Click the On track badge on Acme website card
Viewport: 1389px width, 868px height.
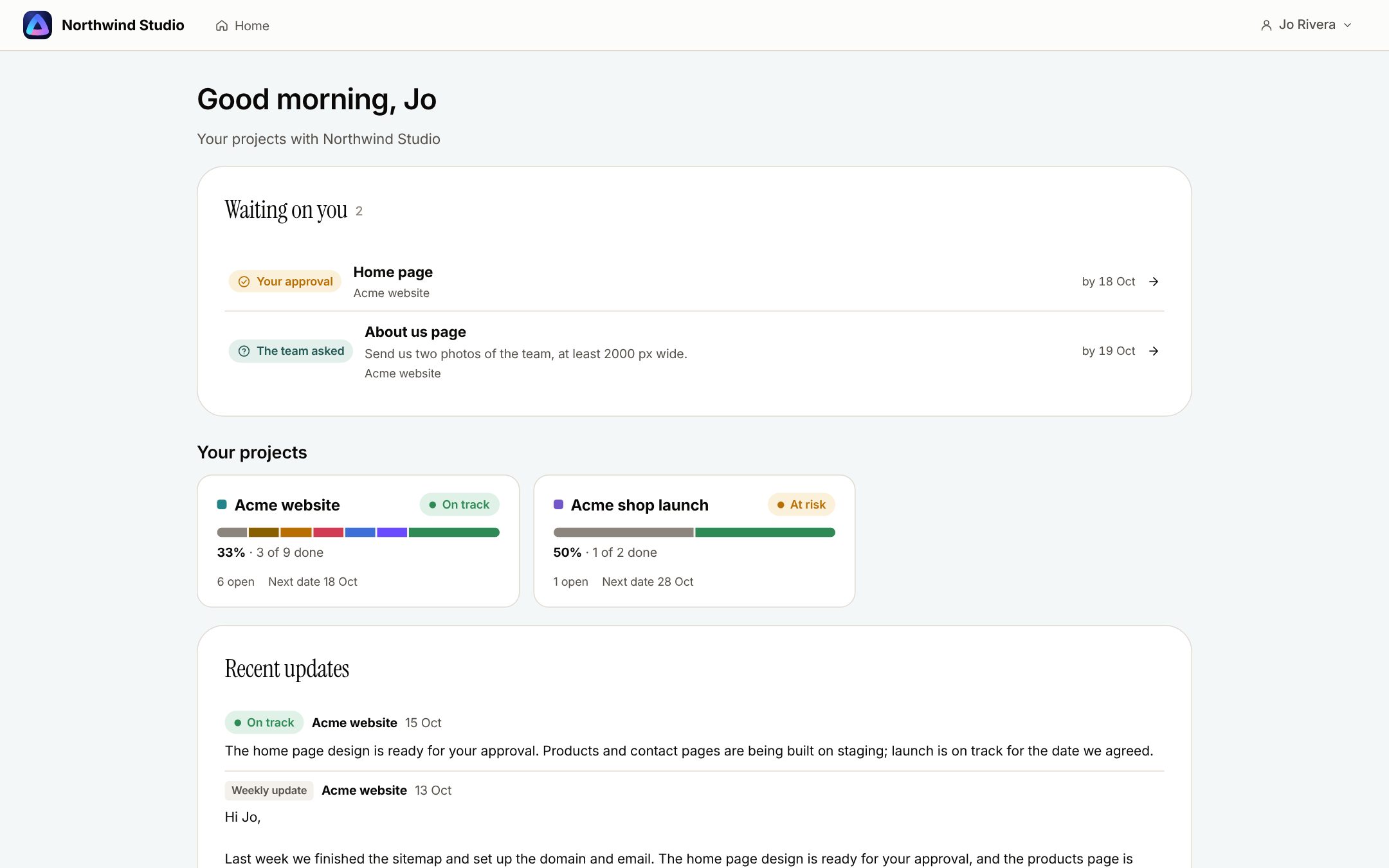click(x=459, y=505)
